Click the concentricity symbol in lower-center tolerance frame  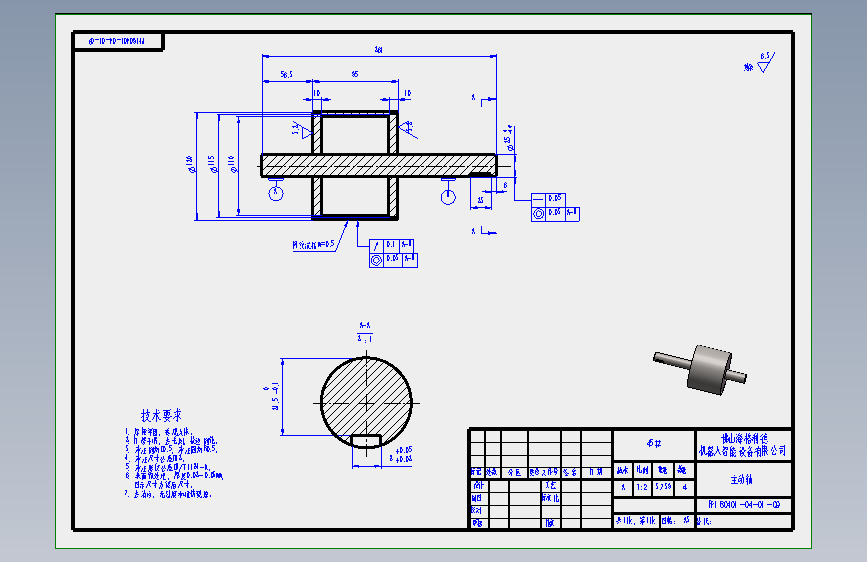pos(377,260)
